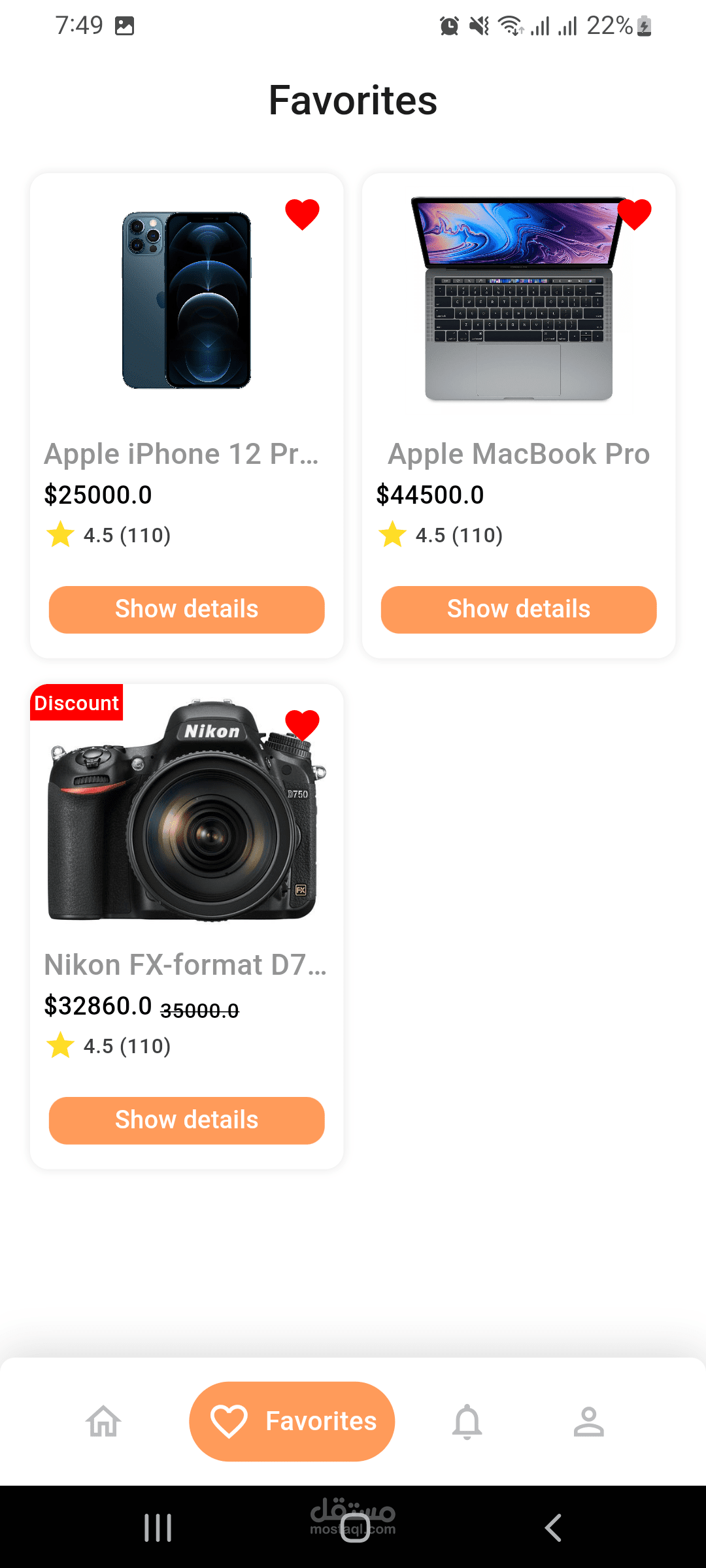Open the Home tab icon

click(104, 1422)
